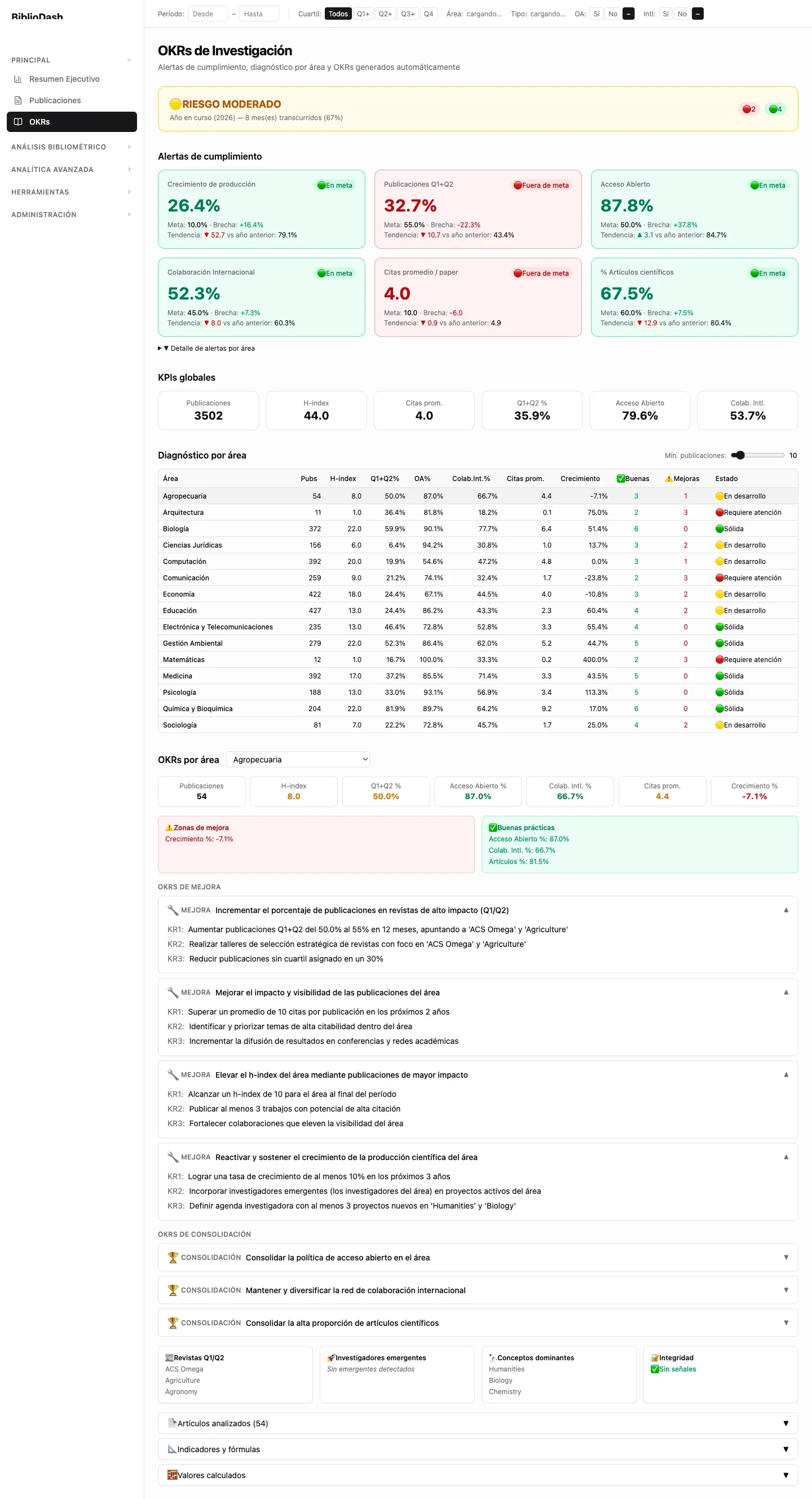Open the Herramientas sidebar section
This screenshot has height=1499, width=812.
pyautogui.click(x=72, y=192)
